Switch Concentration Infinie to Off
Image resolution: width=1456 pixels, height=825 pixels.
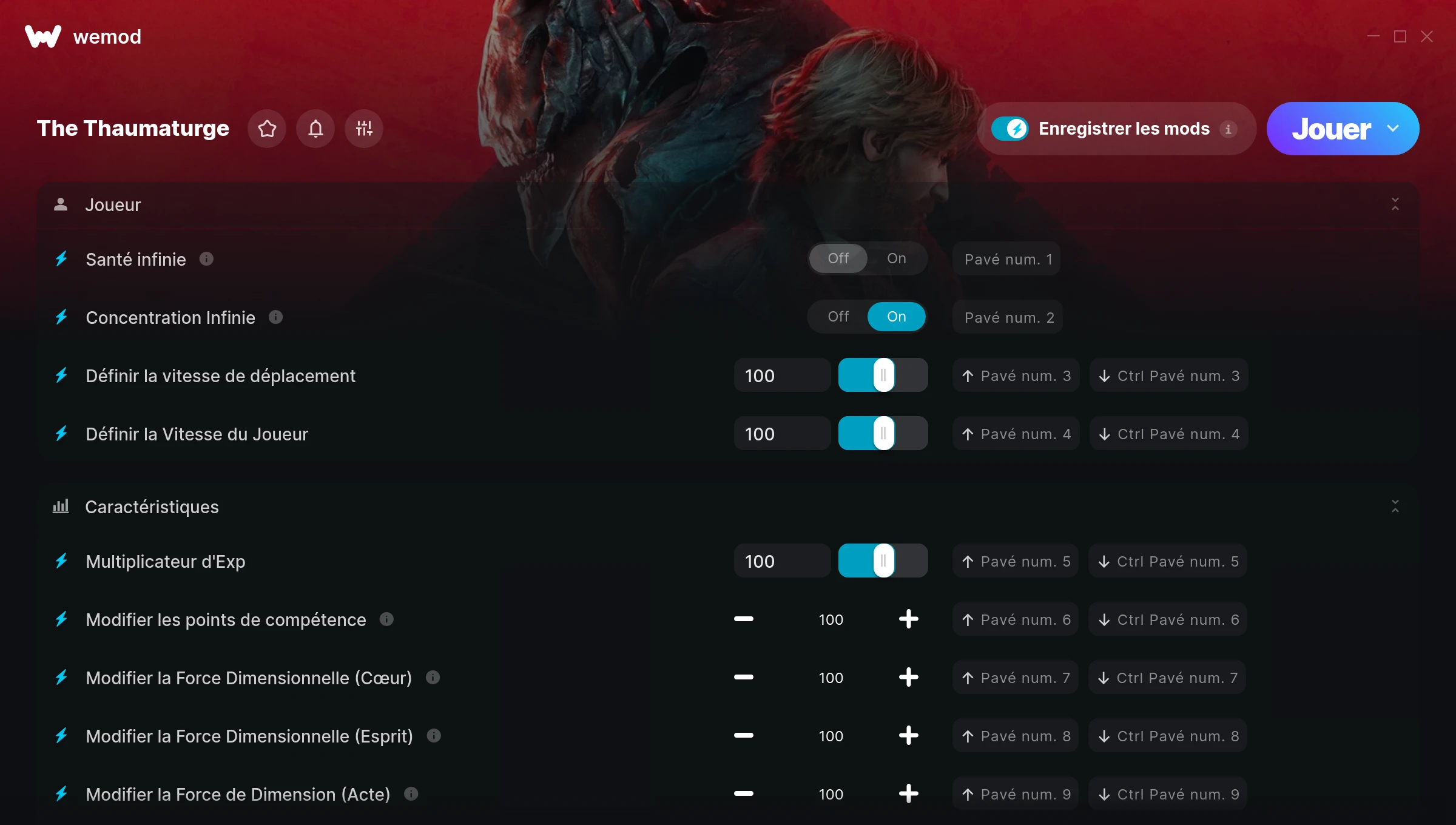click(838, 317)
